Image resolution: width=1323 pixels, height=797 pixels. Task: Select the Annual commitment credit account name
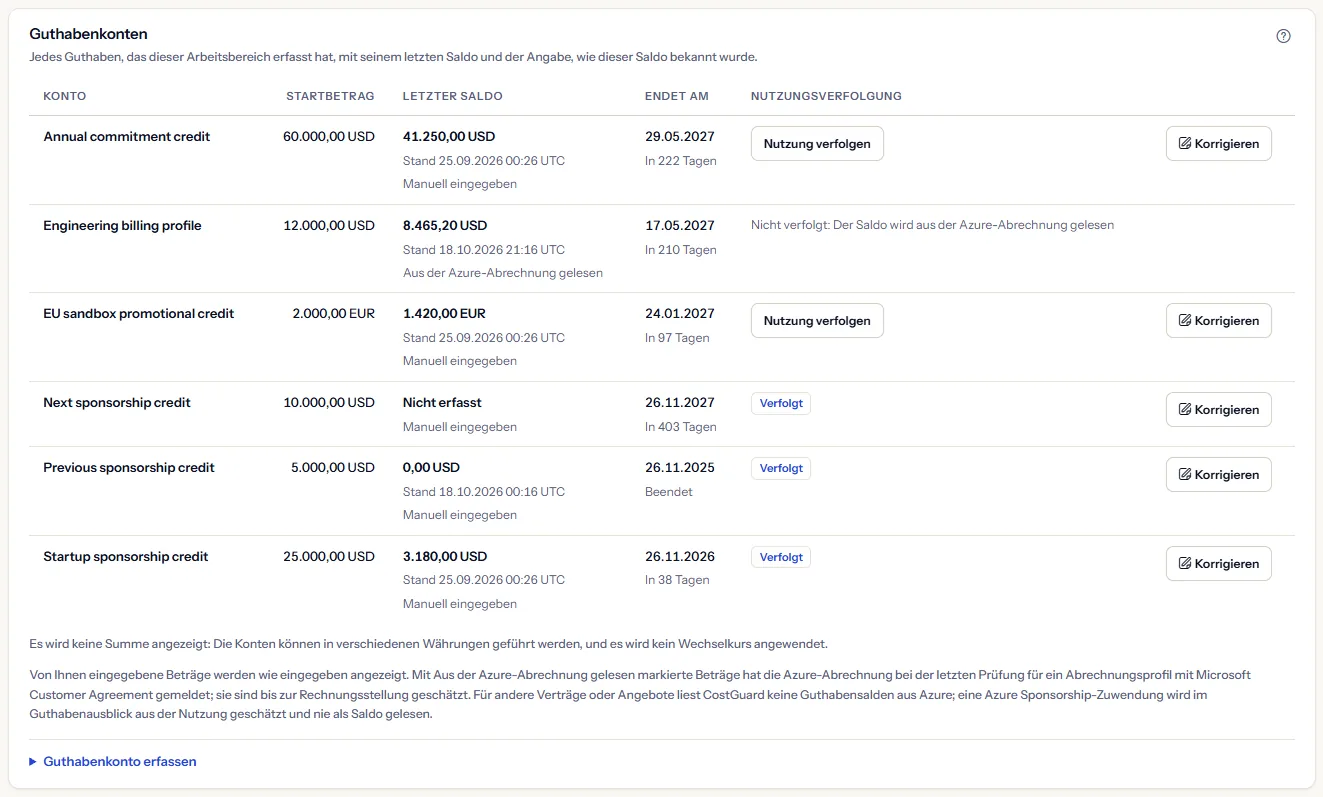tap(127, 136)
